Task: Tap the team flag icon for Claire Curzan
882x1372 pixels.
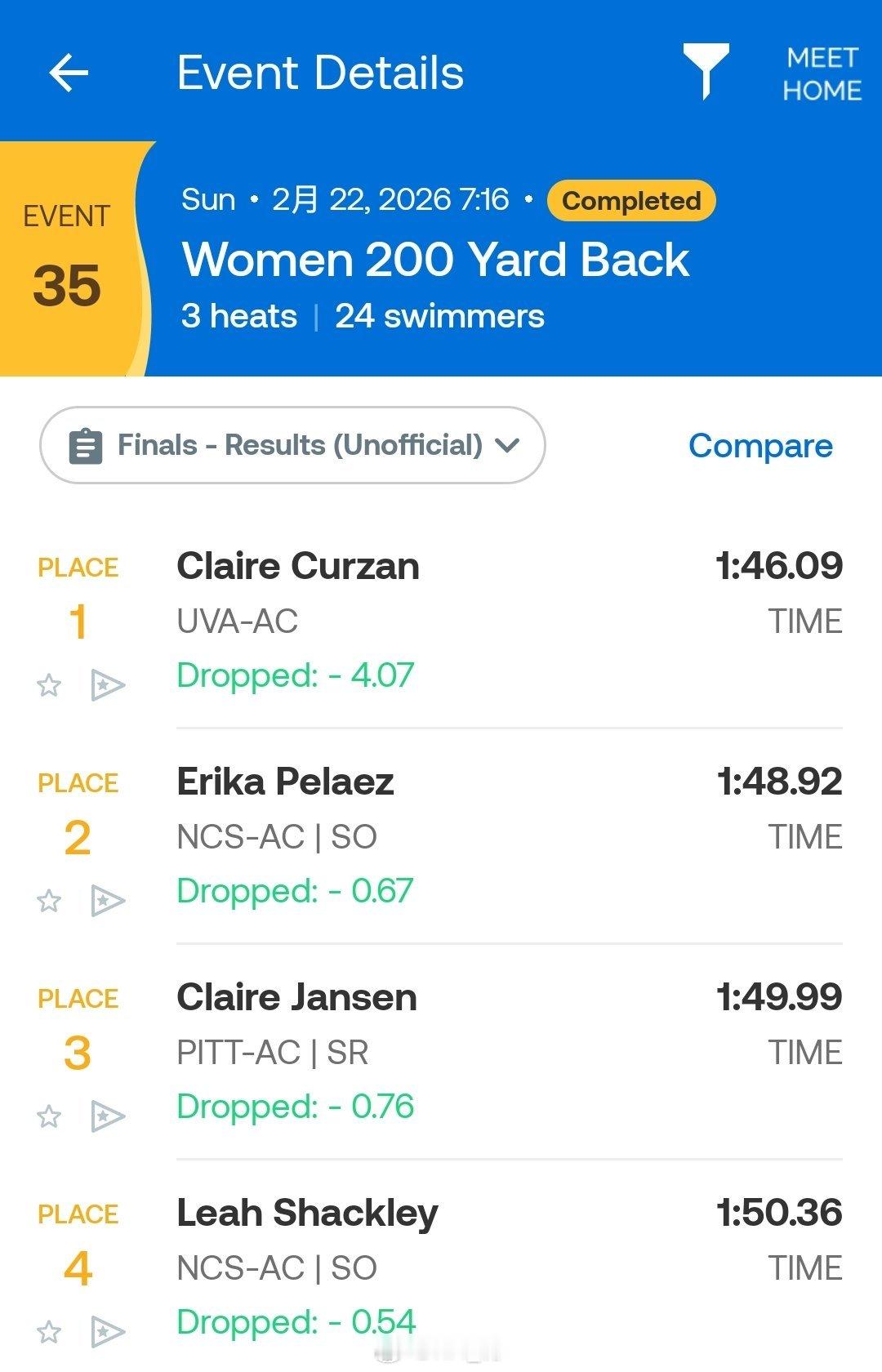Action: pos(108,685)
